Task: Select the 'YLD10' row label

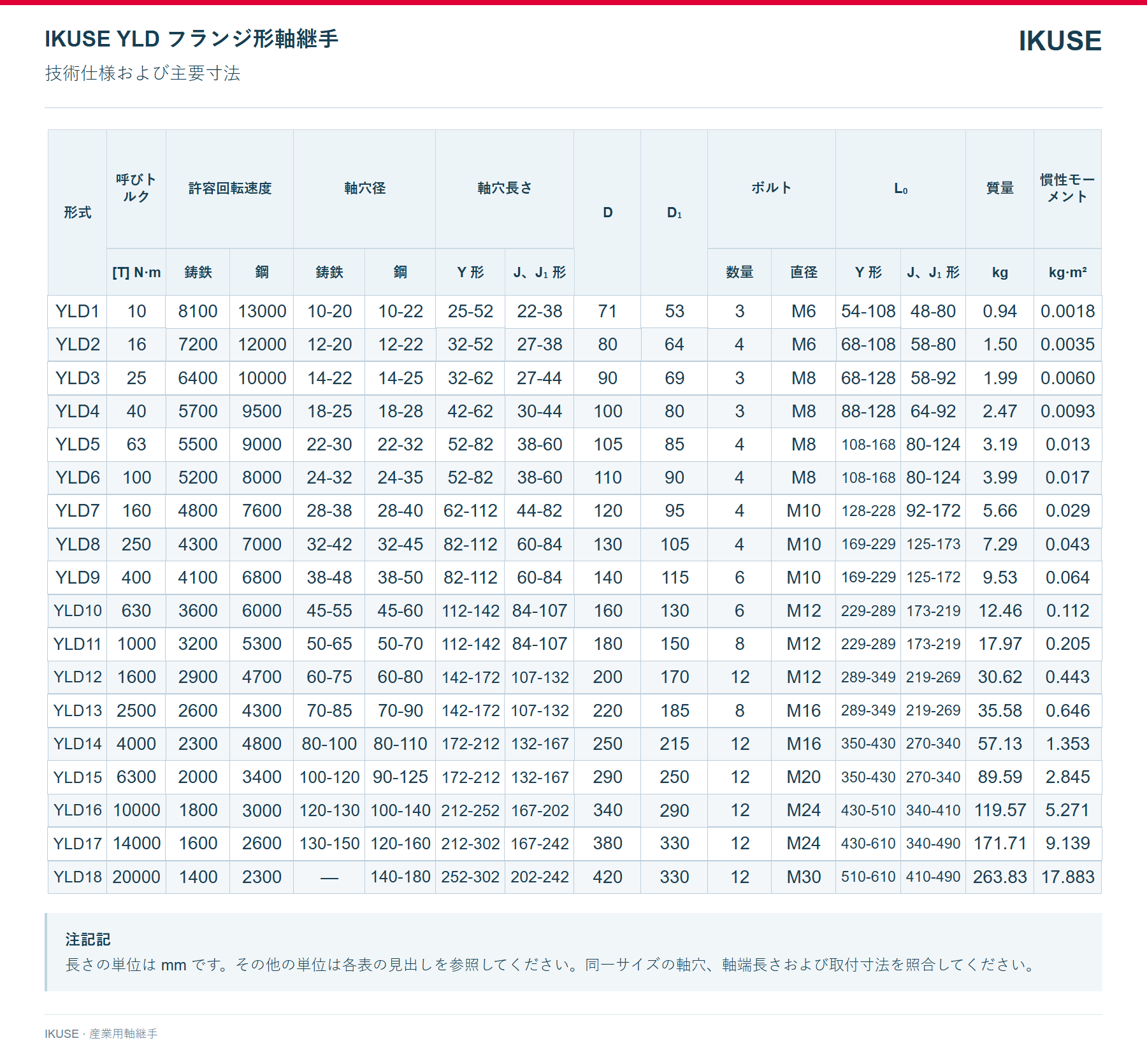Action: 78,610
